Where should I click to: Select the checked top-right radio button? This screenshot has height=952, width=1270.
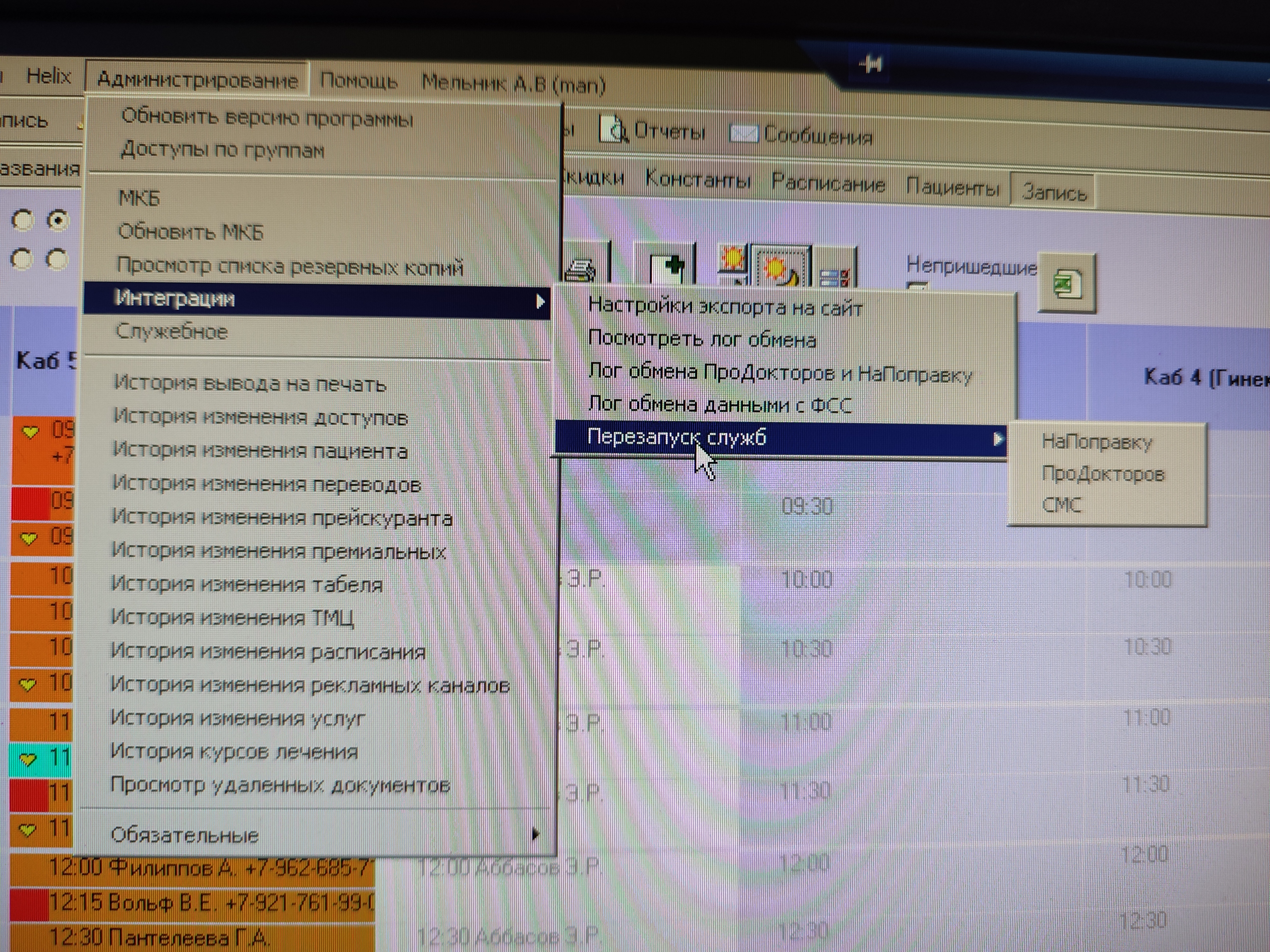click(x=58, y=220)
